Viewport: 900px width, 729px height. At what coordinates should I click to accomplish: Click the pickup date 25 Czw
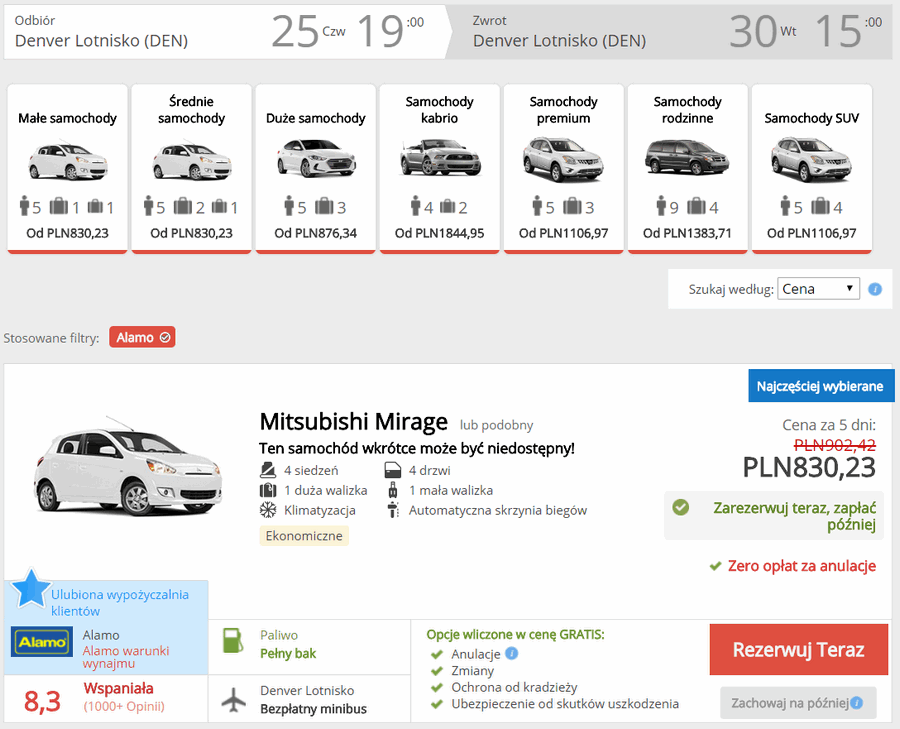tap(308, 32)
